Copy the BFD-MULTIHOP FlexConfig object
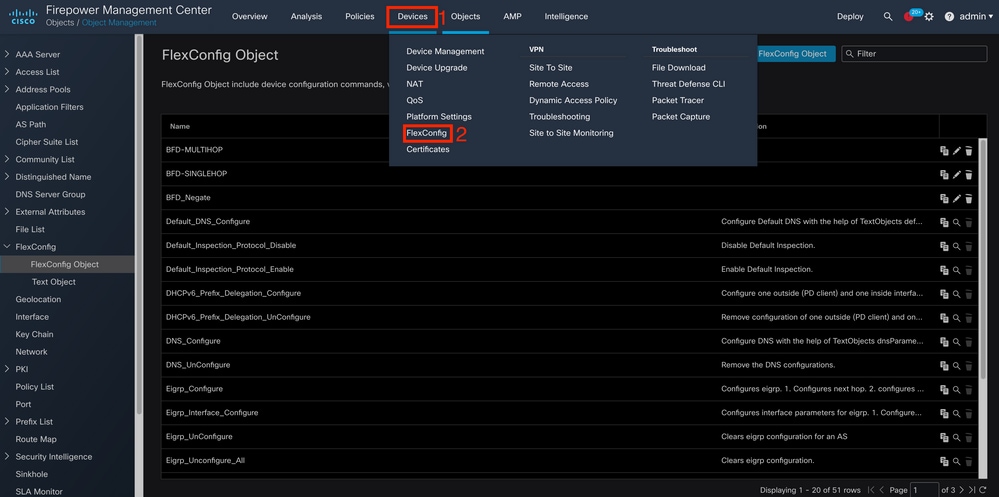 [x=944, y=150]
